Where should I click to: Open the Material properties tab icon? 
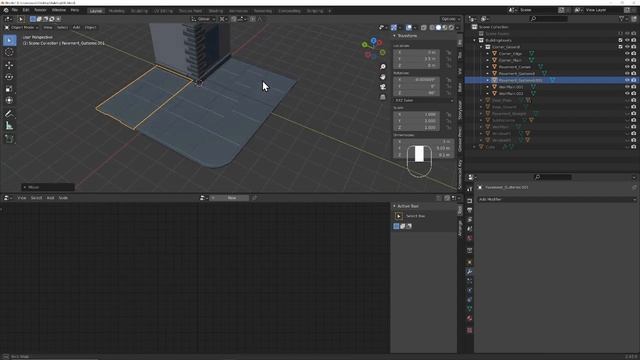(469, 318)
